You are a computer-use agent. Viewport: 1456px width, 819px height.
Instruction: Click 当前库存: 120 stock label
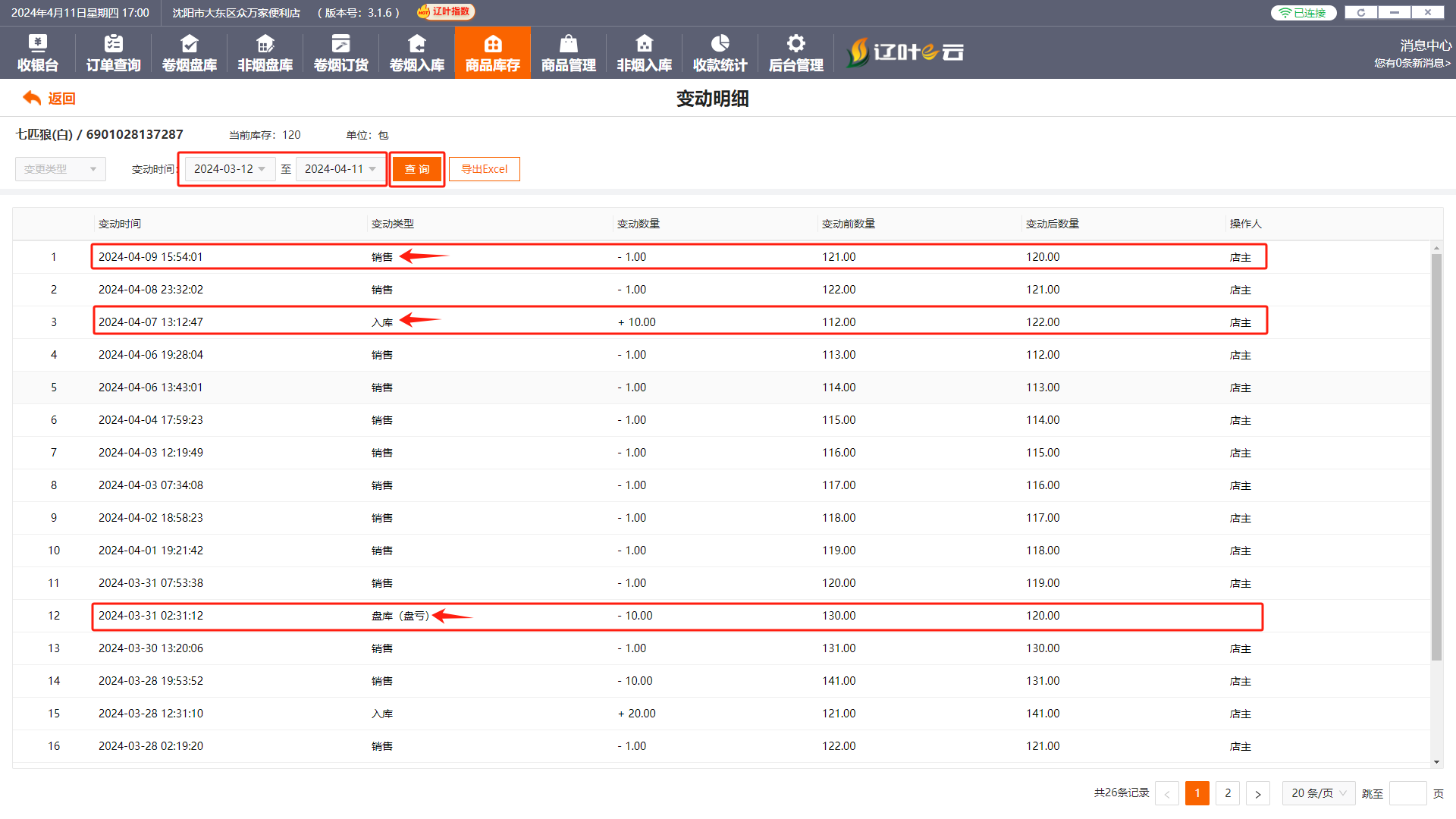tap(265, 135)
